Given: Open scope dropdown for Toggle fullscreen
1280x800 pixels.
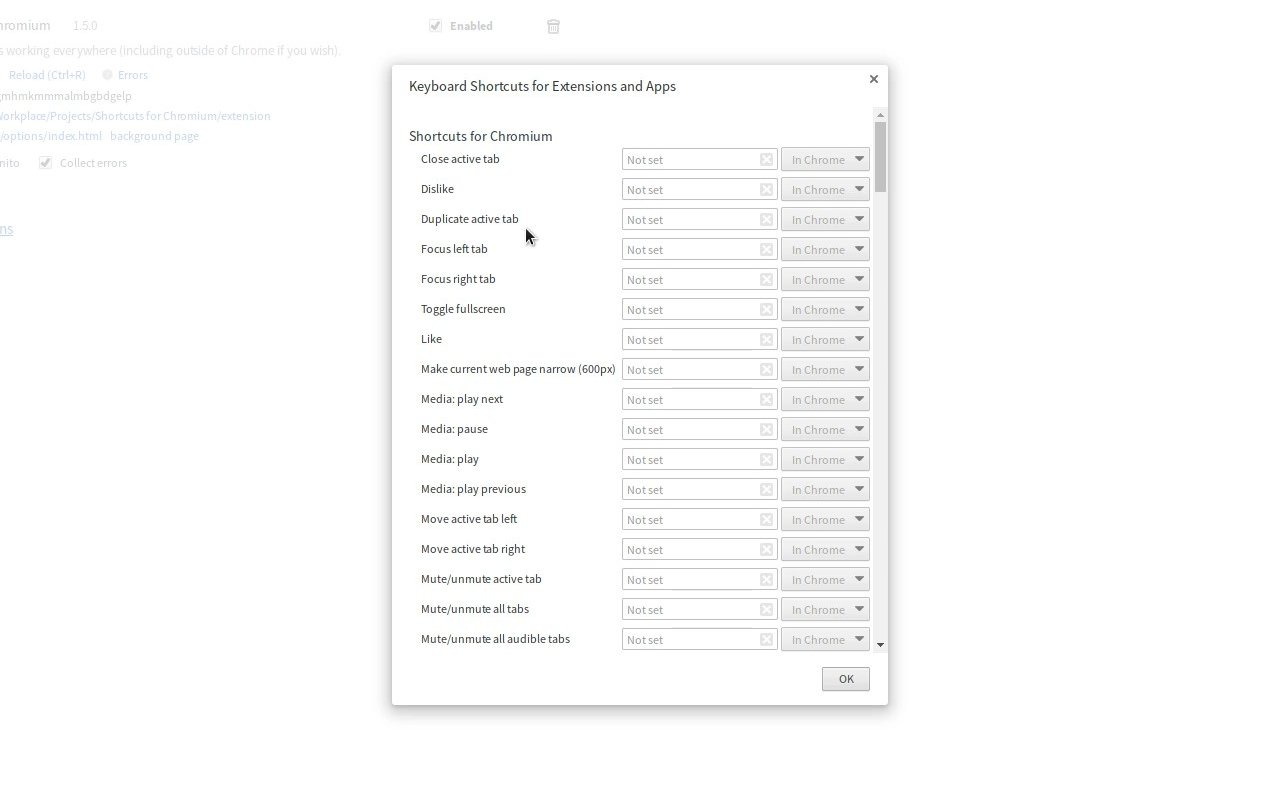Looking at the screenshot, I should (x=825, y=310).
